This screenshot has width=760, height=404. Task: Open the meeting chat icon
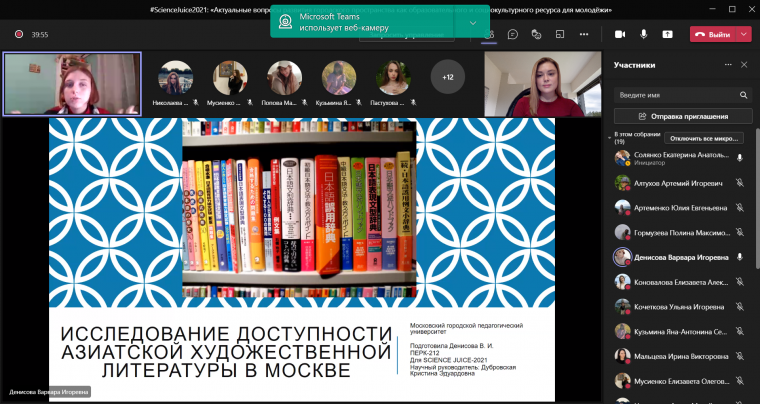[x=512, y=34]
